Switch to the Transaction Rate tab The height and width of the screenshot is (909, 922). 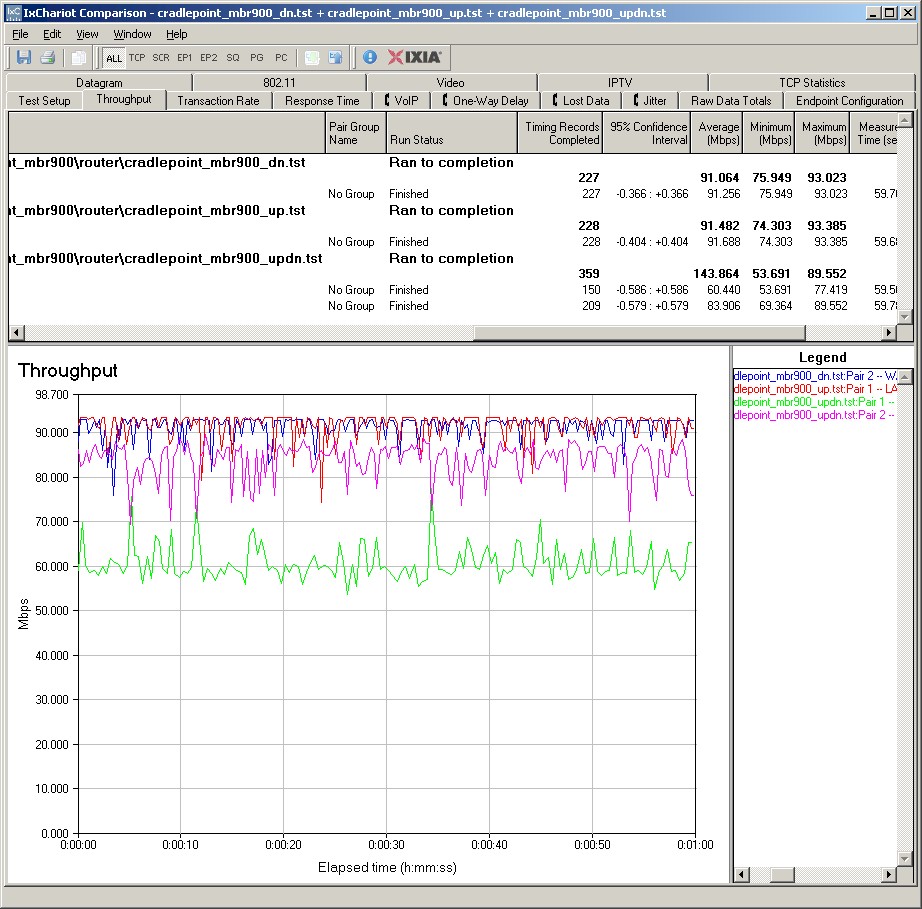pos(218,101)
